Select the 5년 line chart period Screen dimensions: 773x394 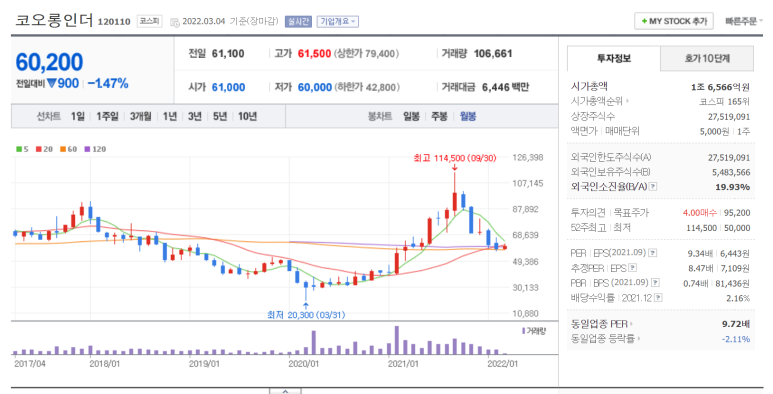click(x=220, y=116)
